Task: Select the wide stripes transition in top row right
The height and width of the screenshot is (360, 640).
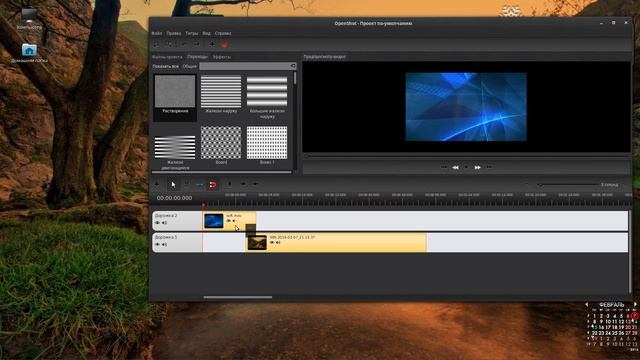Action: point(267,91)
